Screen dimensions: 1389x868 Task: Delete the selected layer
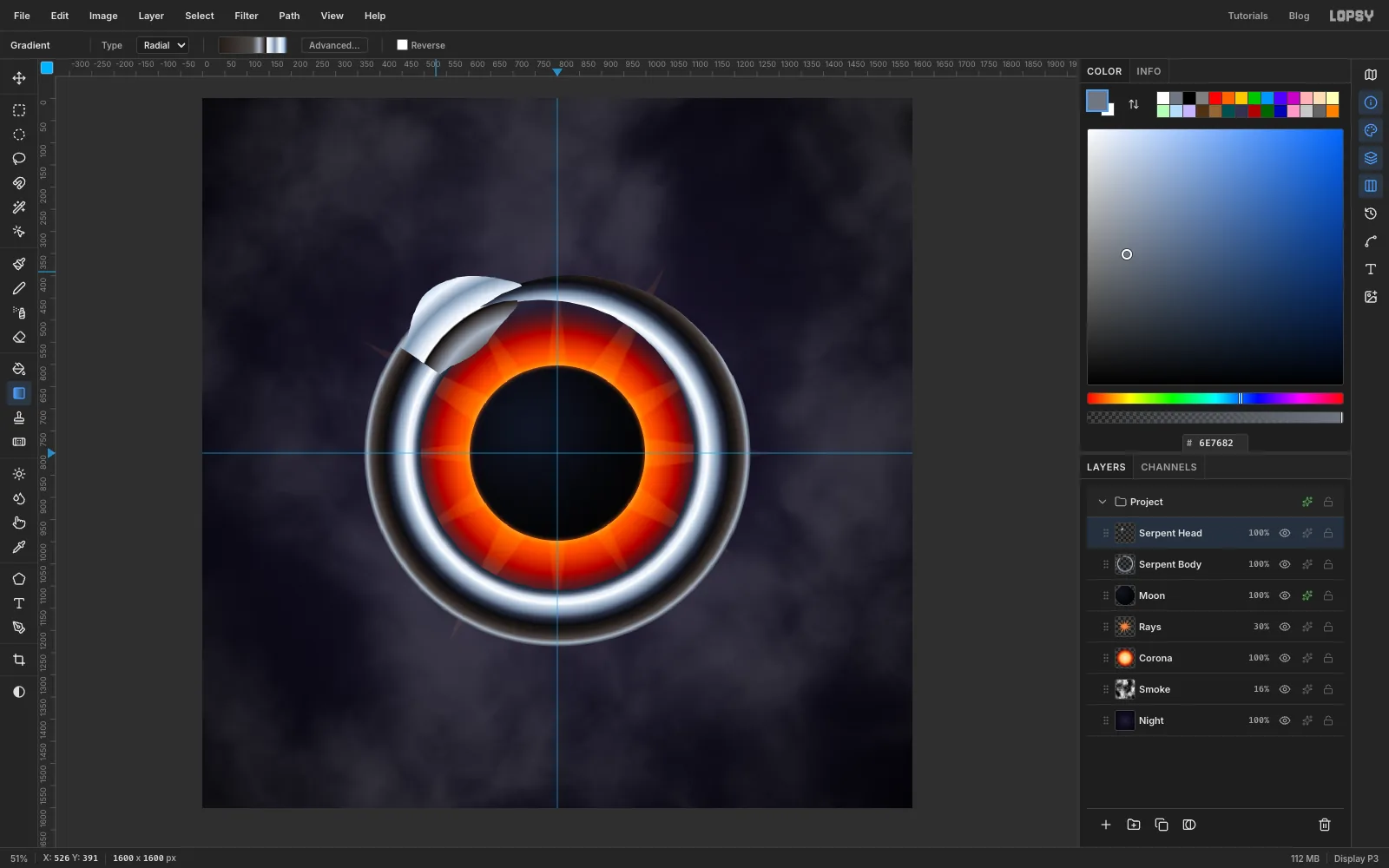pyautogui.click(x=1325, y=825)
